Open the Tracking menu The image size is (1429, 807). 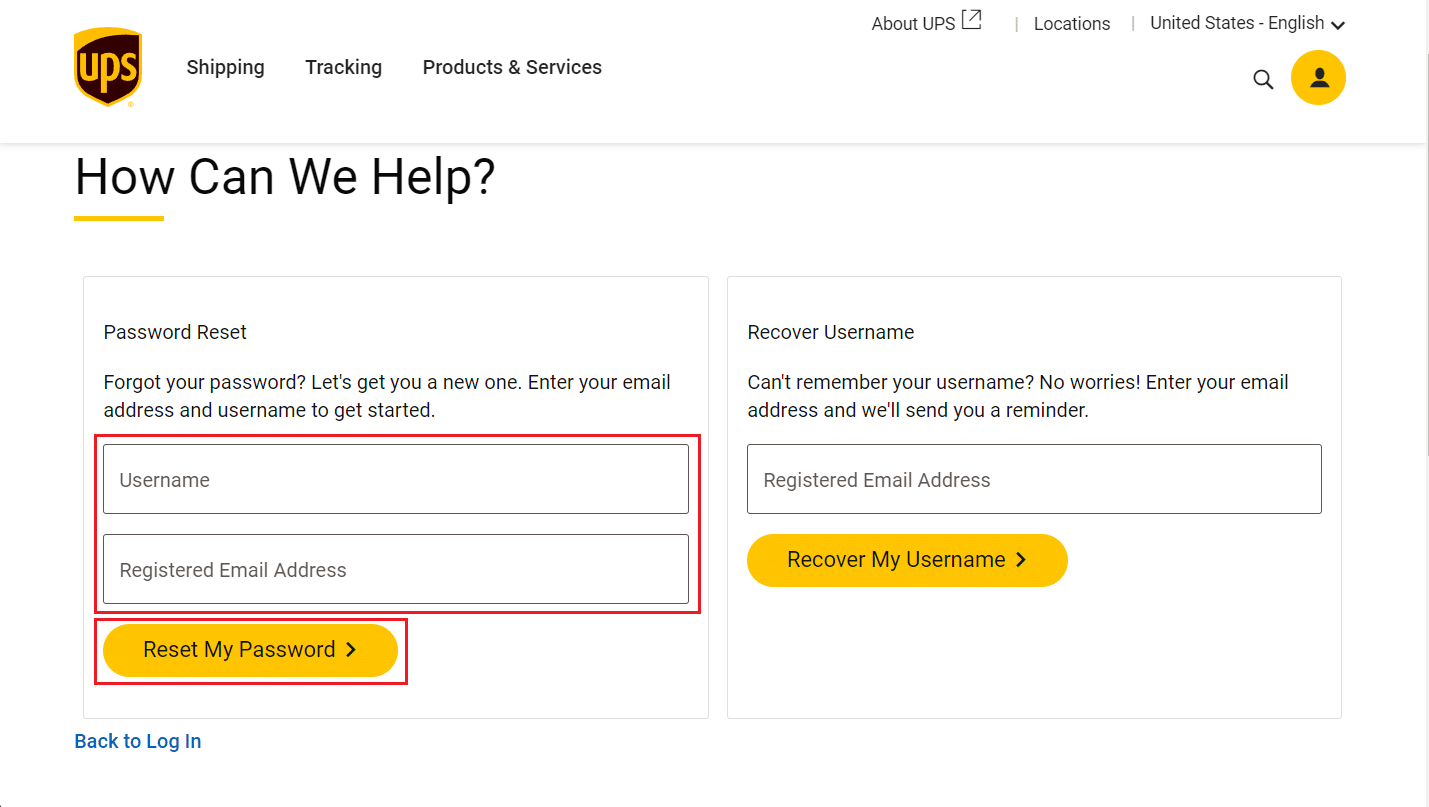[x=344, y=67]
